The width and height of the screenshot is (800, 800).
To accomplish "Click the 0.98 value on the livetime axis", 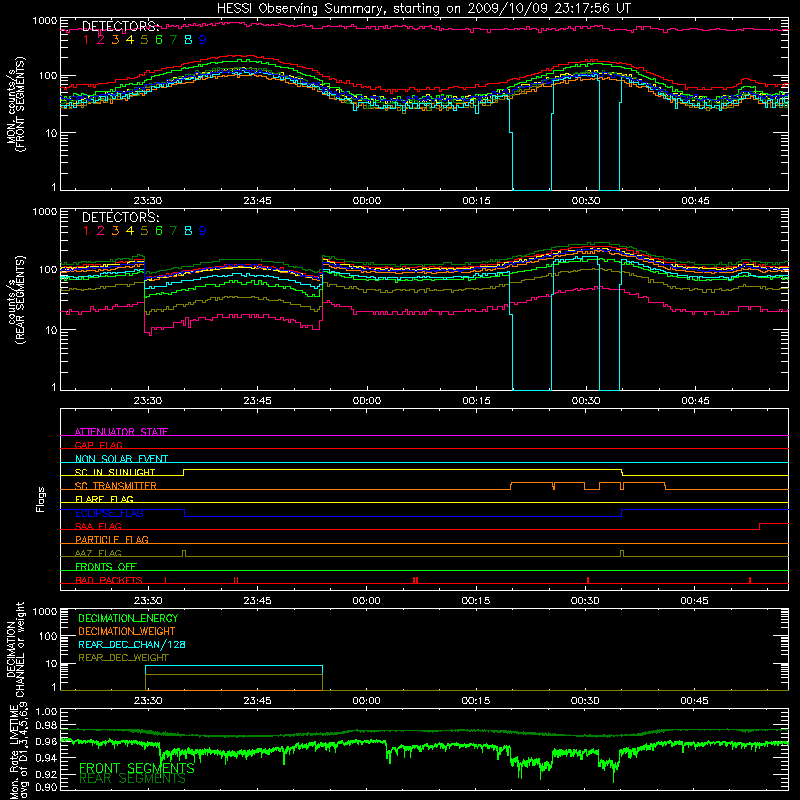I will click(46, 726).
